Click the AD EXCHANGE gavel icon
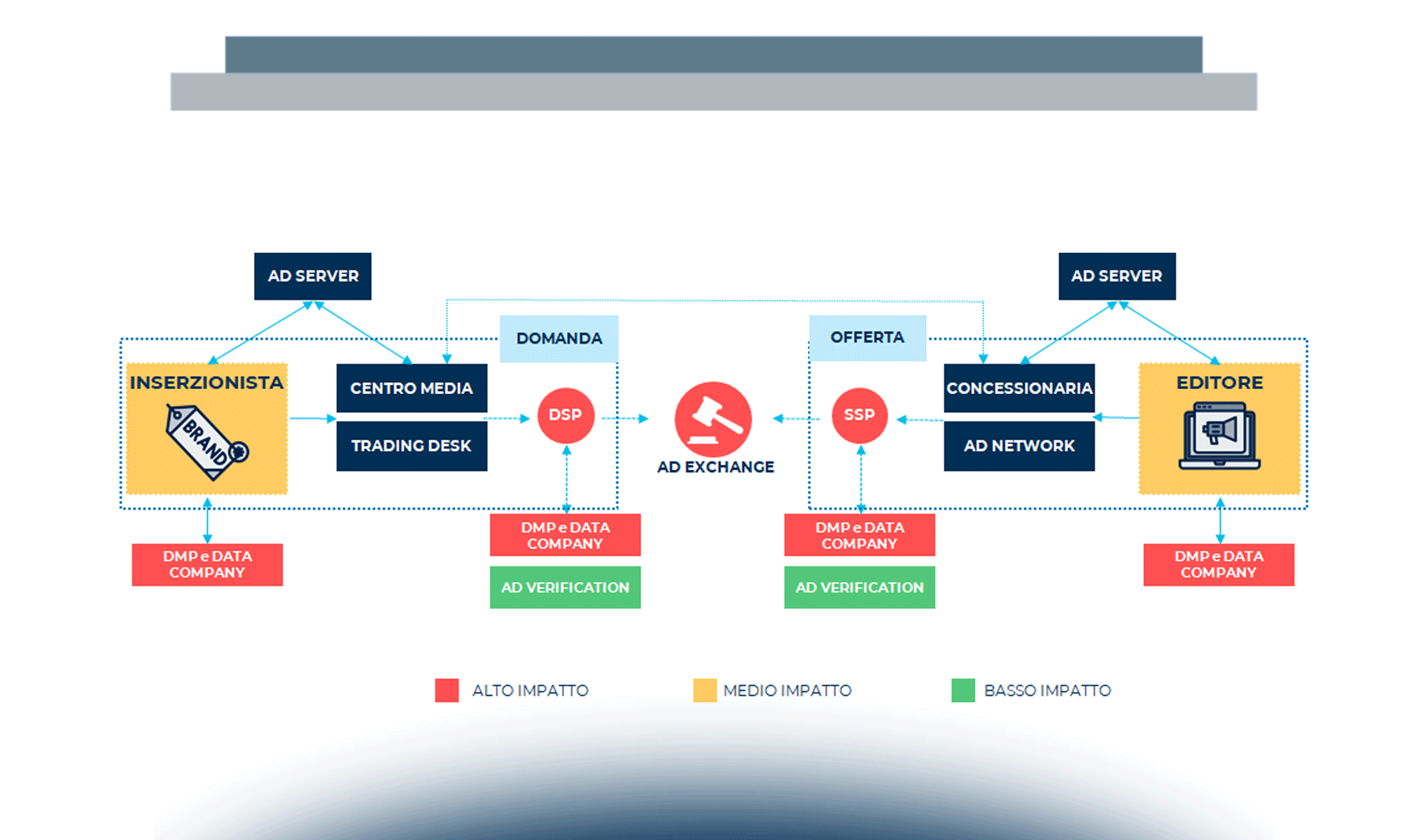The image size is (1428, 840). (x=713, y=419)
